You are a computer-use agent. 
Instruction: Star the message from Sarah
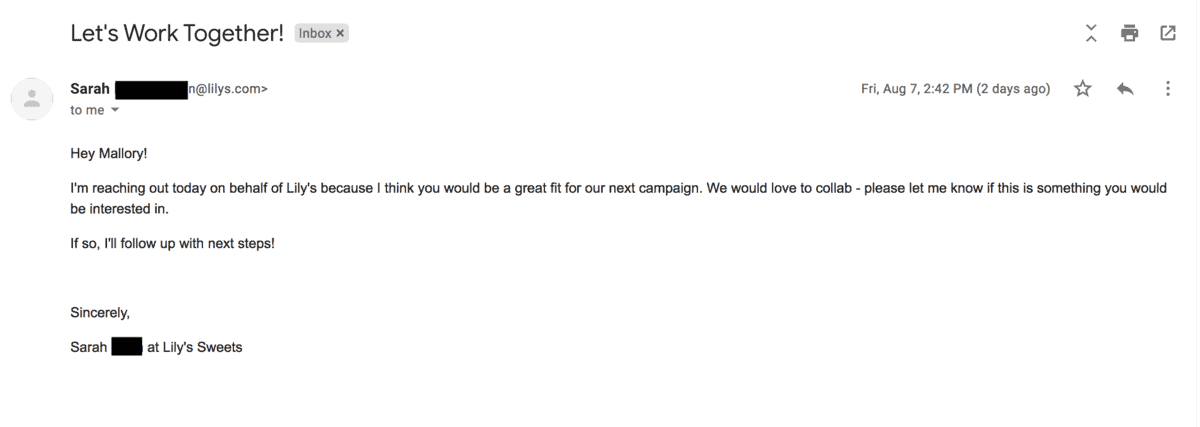(x=1082, y=89)
